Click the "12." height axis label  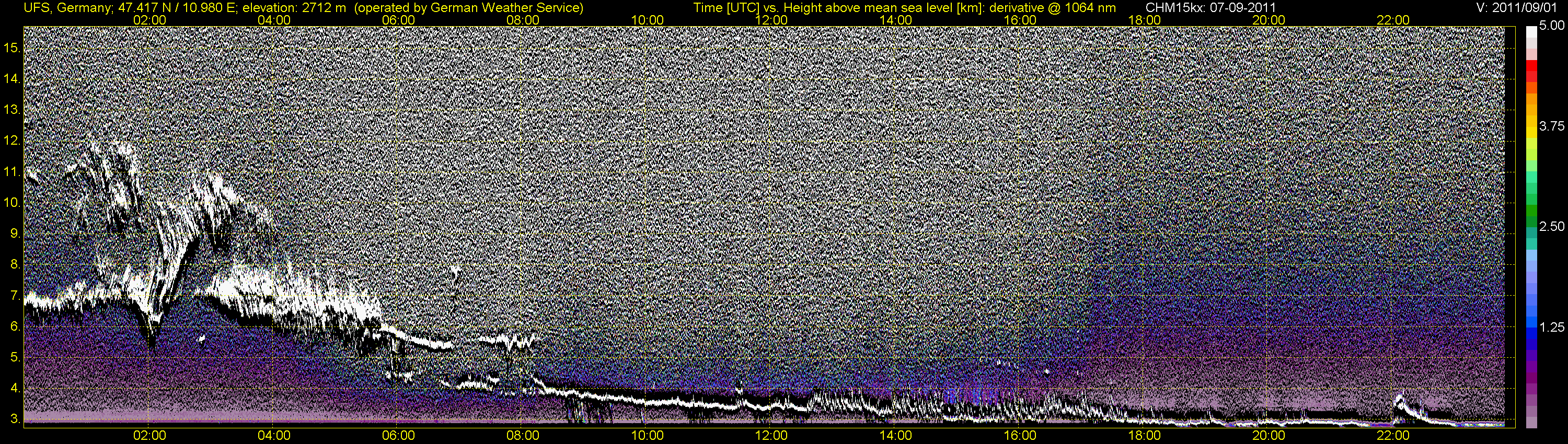(13, 141)
